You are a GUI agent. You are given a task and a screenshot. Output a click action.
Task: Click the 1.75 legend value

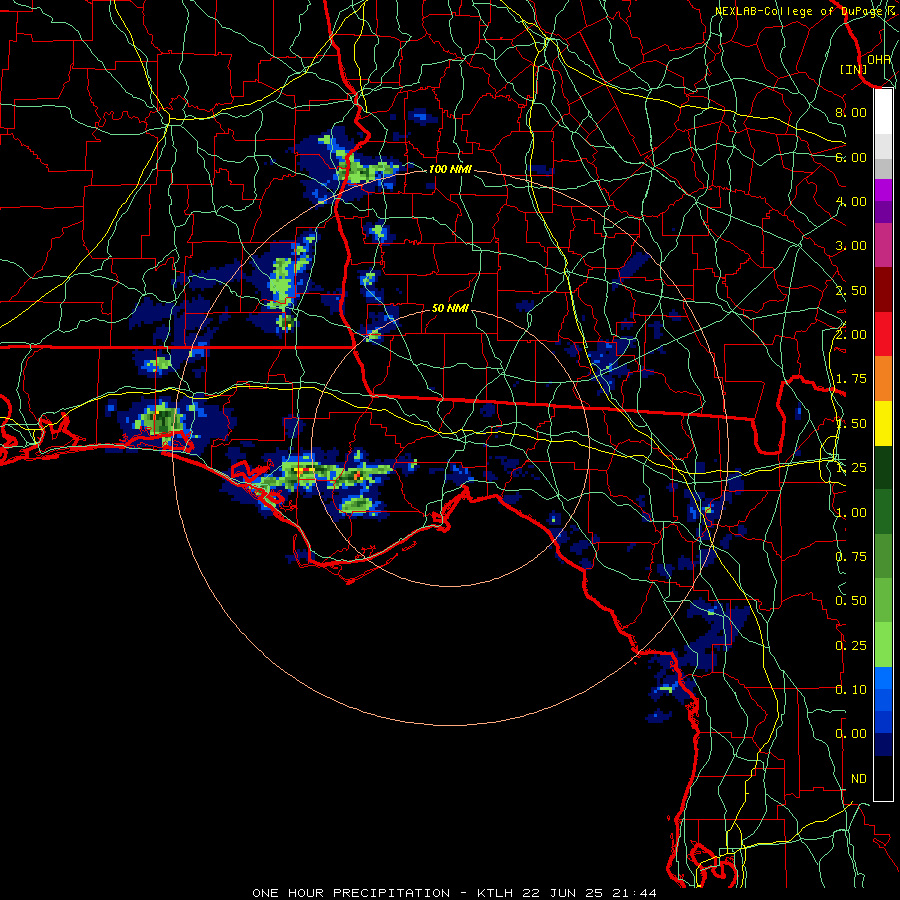(851, 379)
